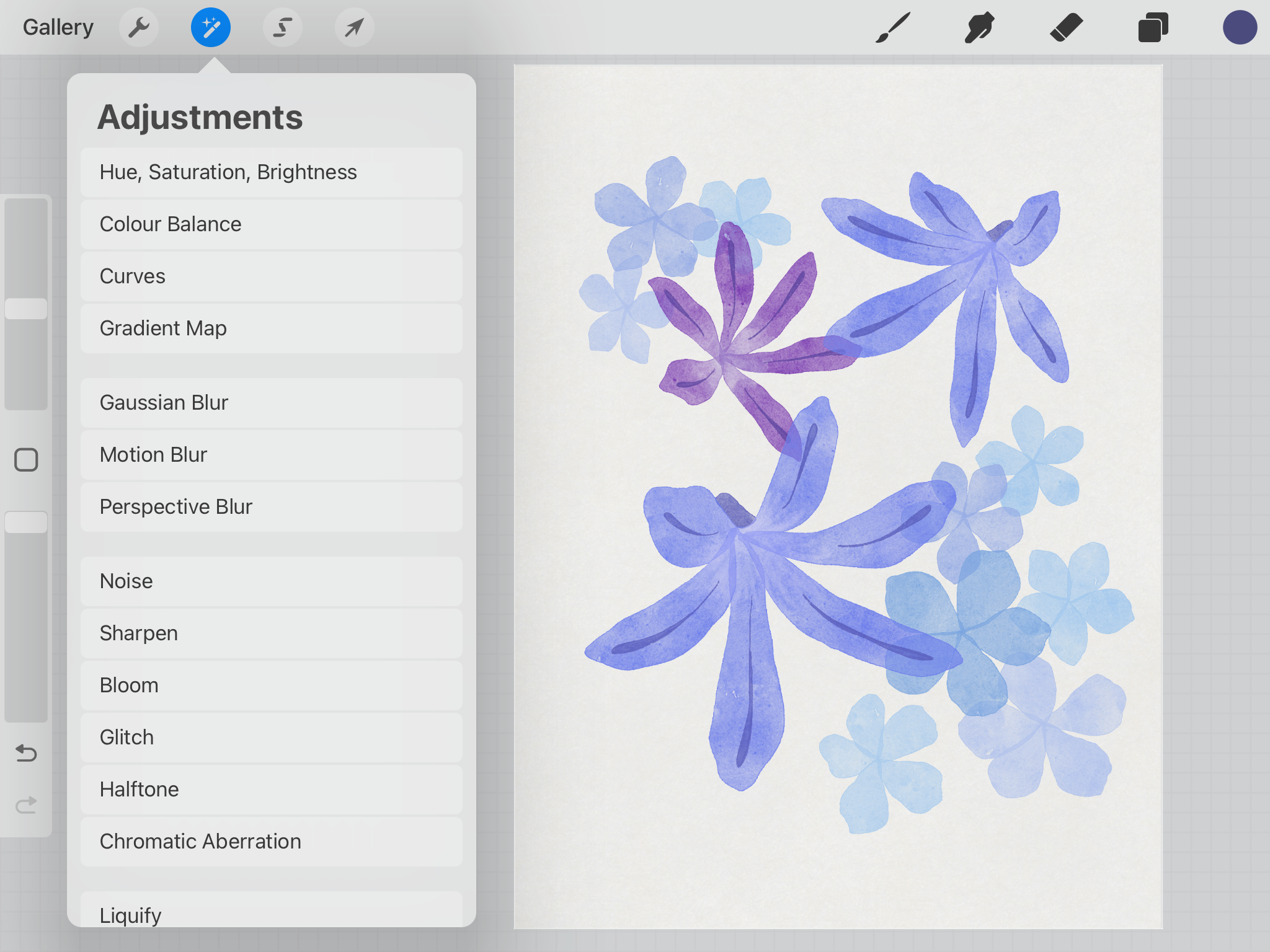Select Gaussian Blur
Image resolution: width=1270 pixels, height=952 pixels.
coord(272,403)
